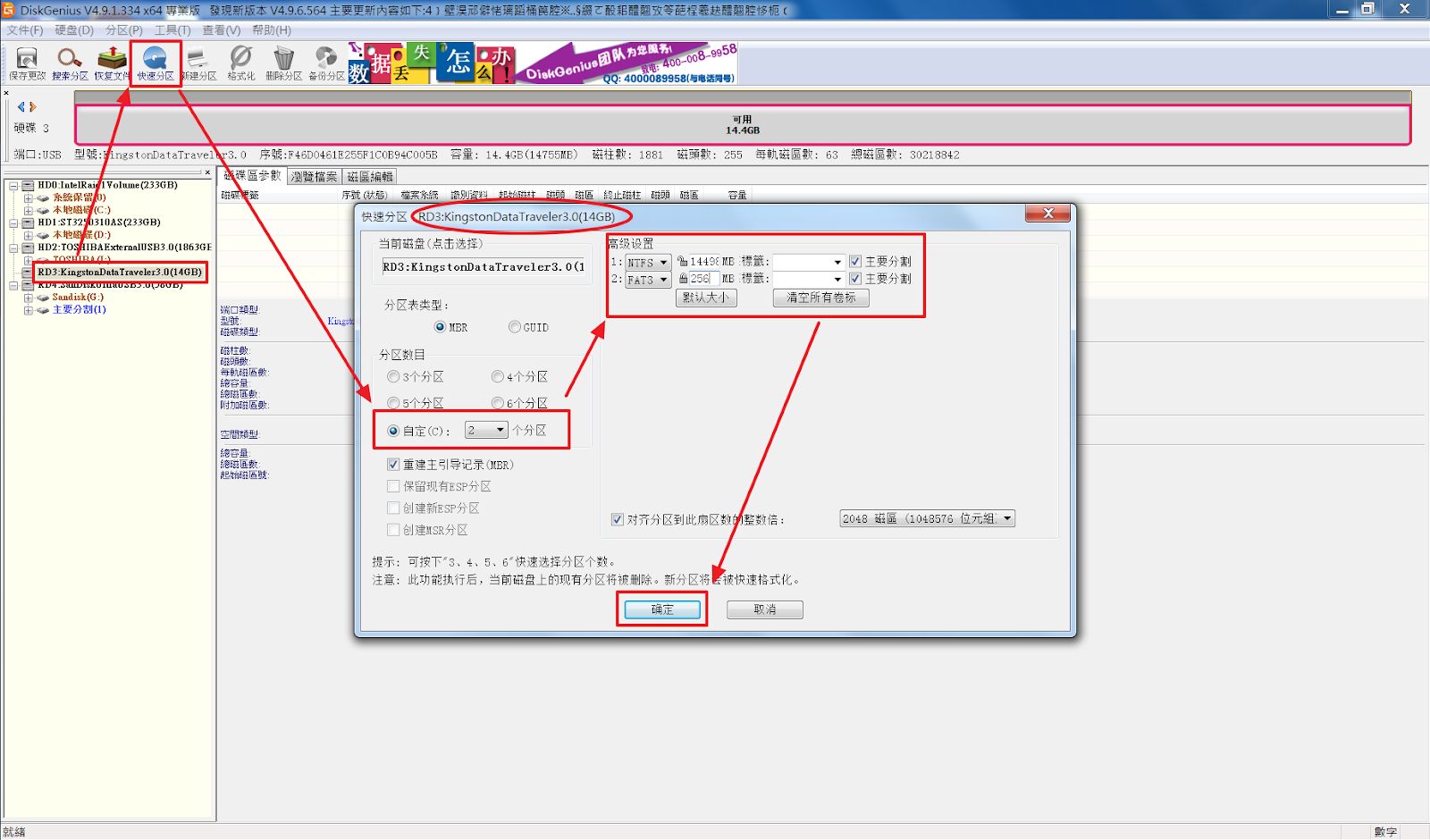
Task: Click the lock icon beside the 256 MB size
Action: click(x=683, y=279)
